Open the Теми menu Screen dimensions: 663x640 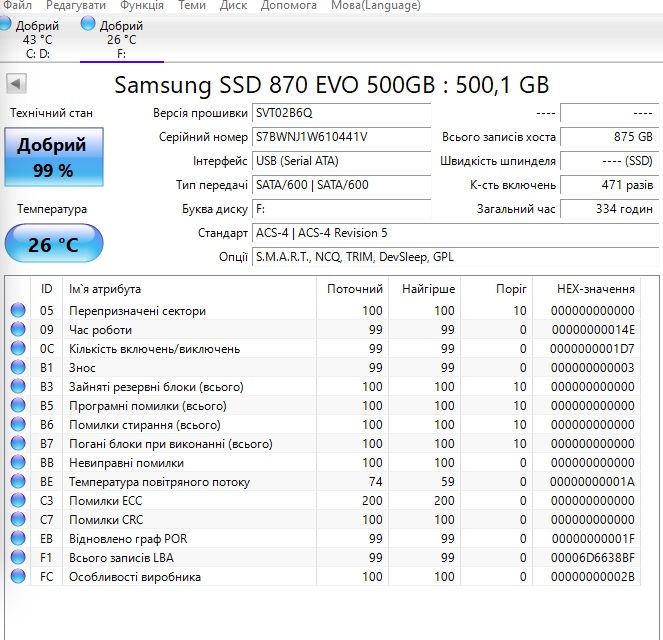192,5
